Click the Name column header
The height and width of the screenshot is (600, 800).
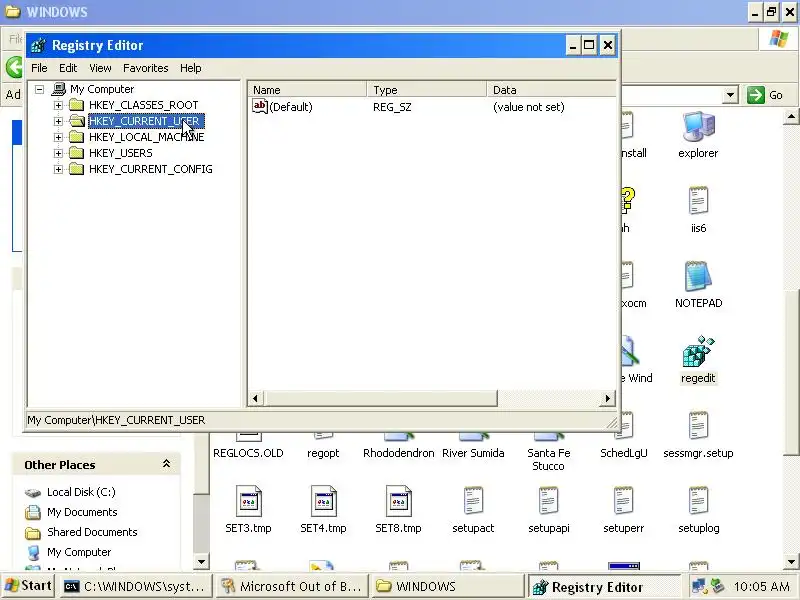[307, 90]
